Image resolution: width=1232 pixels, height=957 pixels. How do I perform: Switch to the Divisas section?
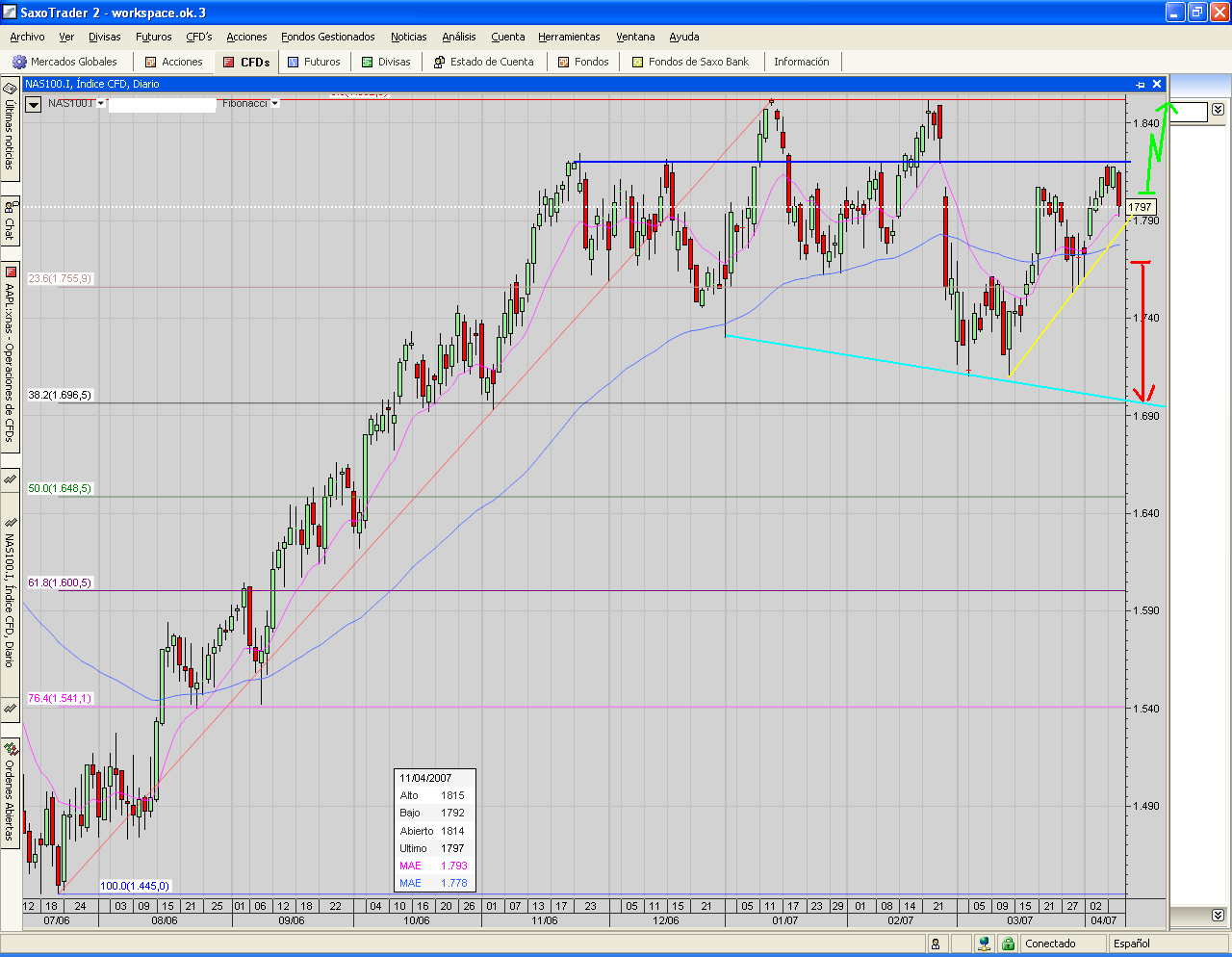click(x=385, y=62)
